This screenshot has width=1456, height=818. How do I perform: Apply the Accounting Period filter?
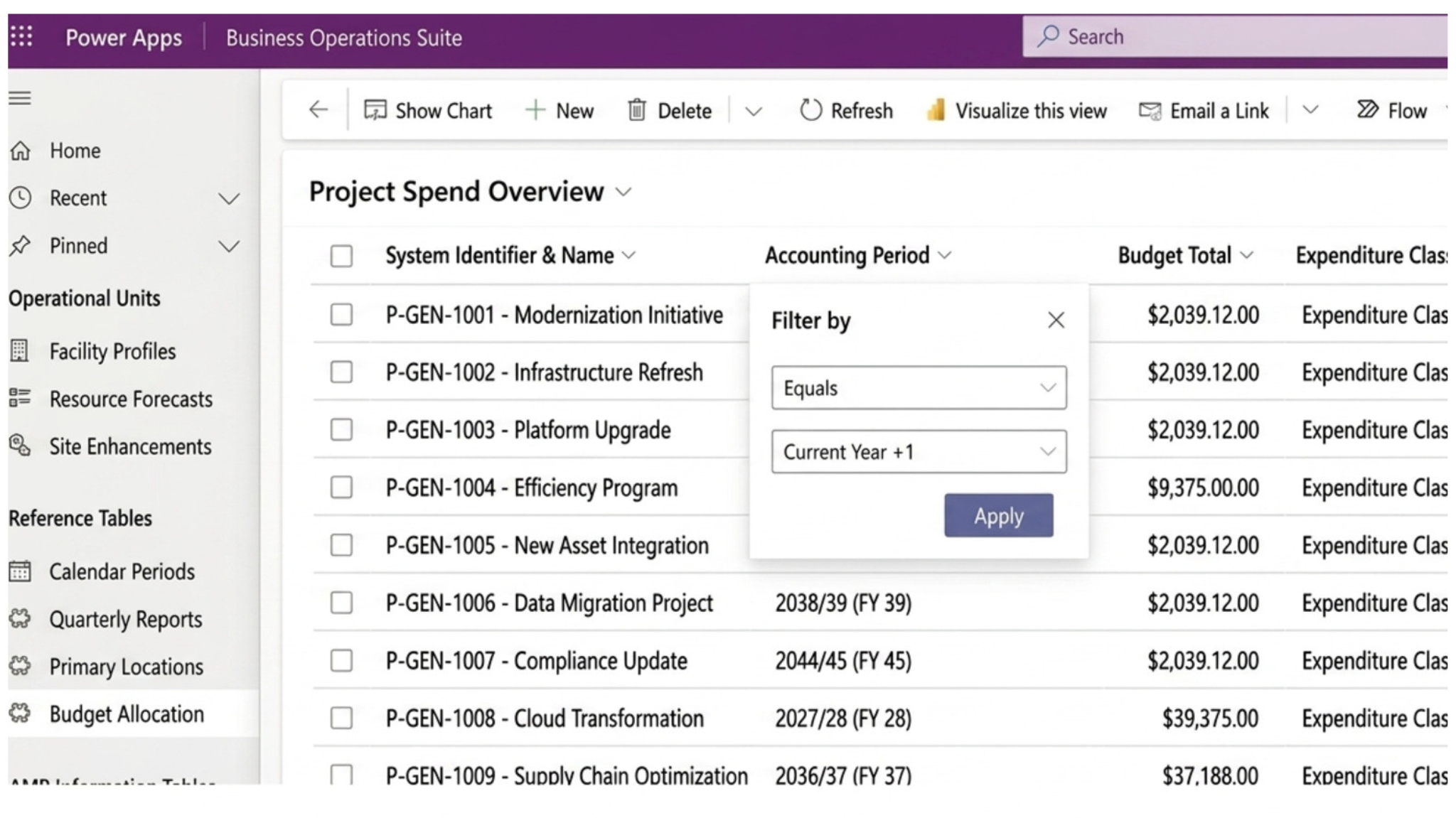tap(999, 515)
